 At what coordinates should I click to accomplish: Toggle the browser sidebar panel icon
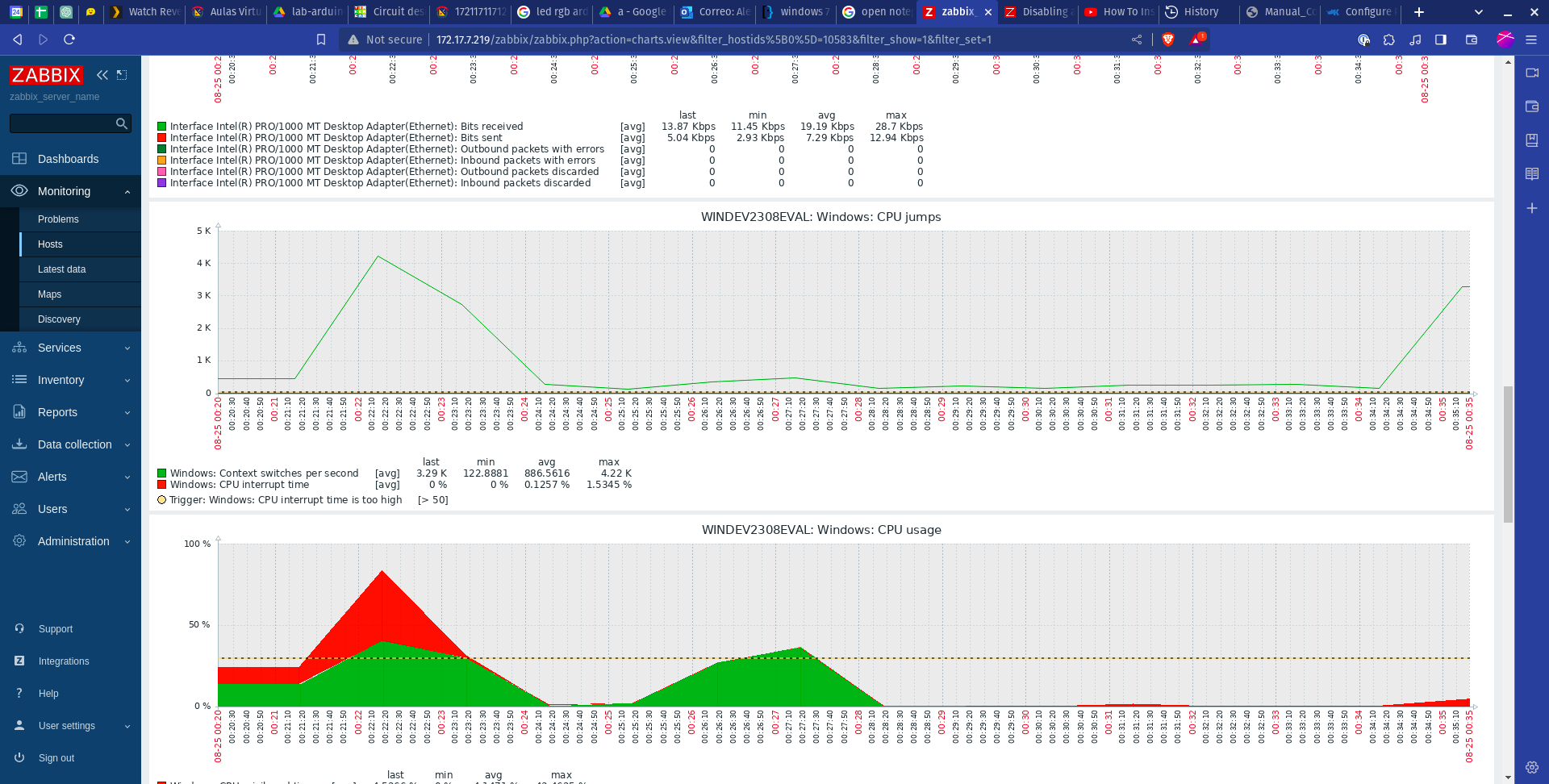[1441, 40]
